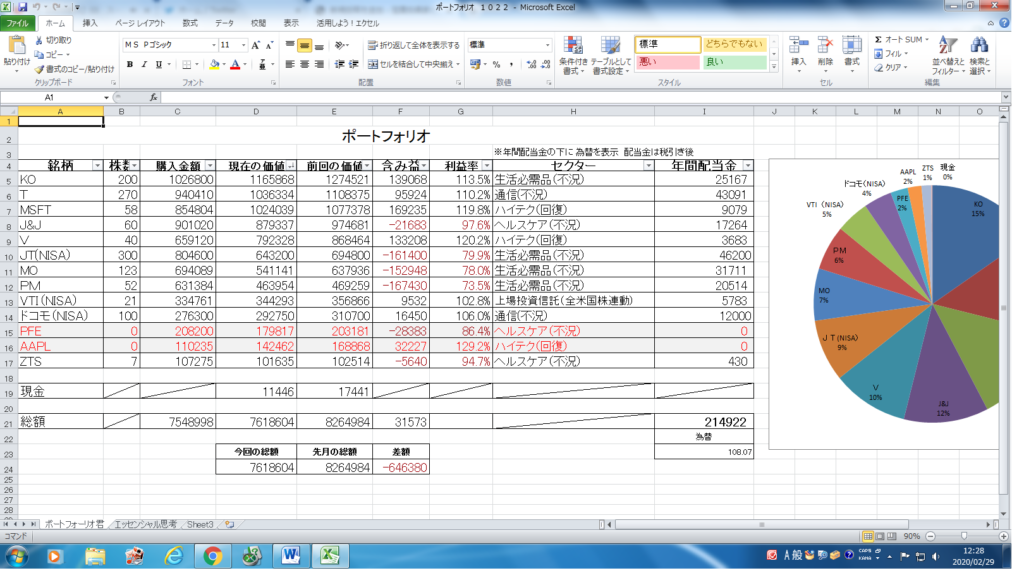Viewport: 1024px width, 573px height.
Task: Switch to Page Break Preview in status bar
Action: 891,536
